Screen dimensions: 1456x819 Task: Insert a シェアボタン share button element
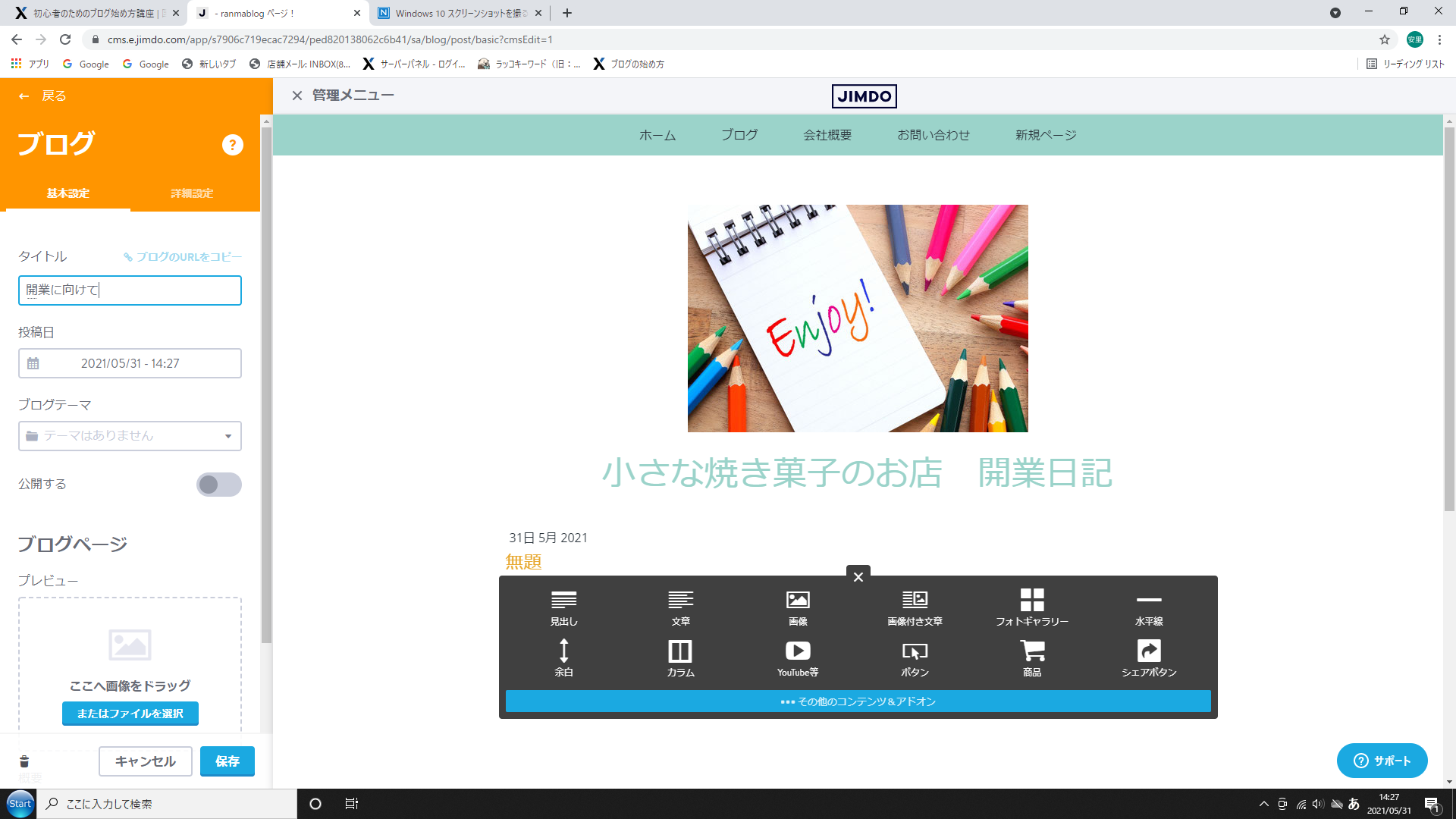click(x=1149, y=657)
